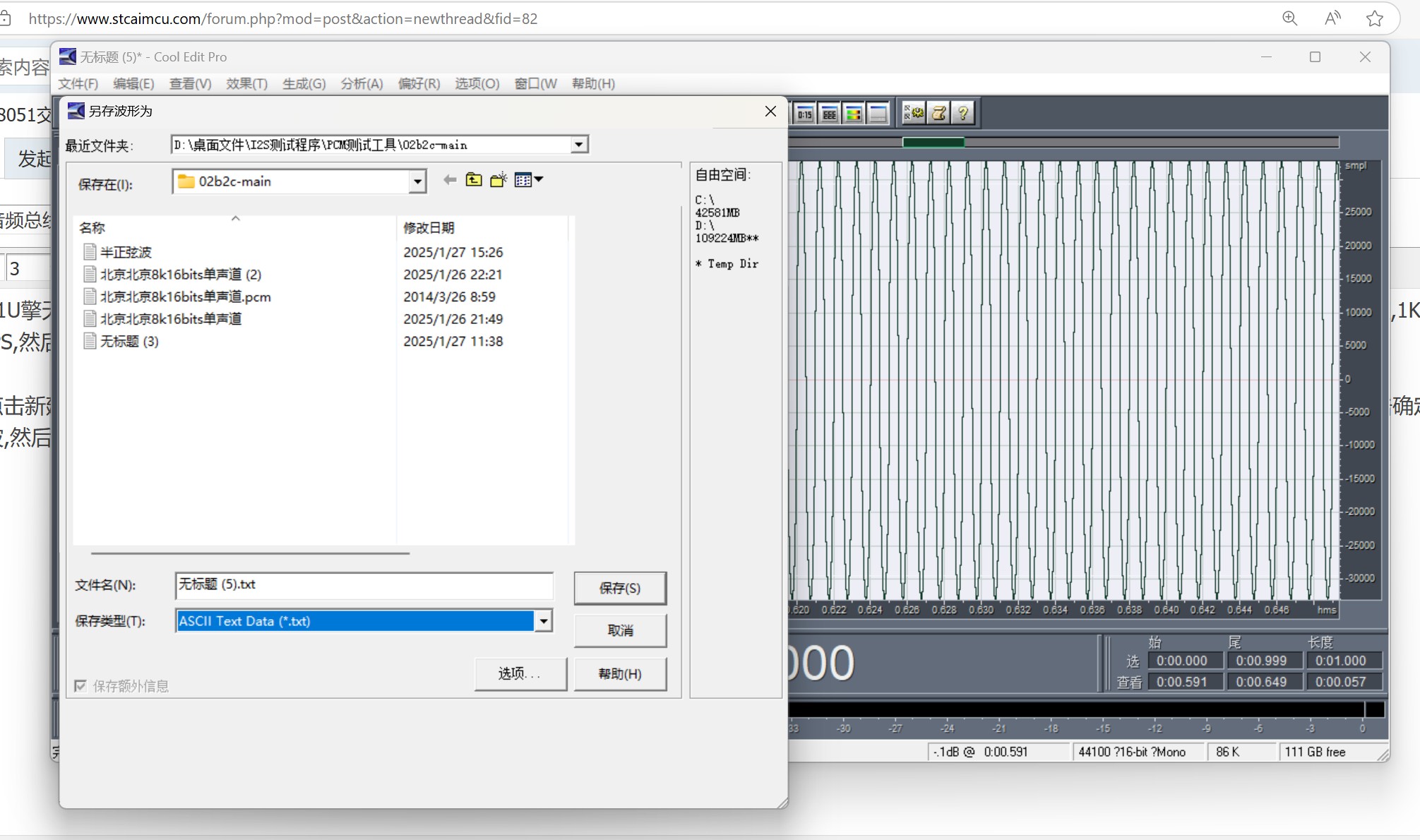Viewport: 1420px width, 840px height.
Task: Click the 文件名 input field
Action: tap(364, 585)
